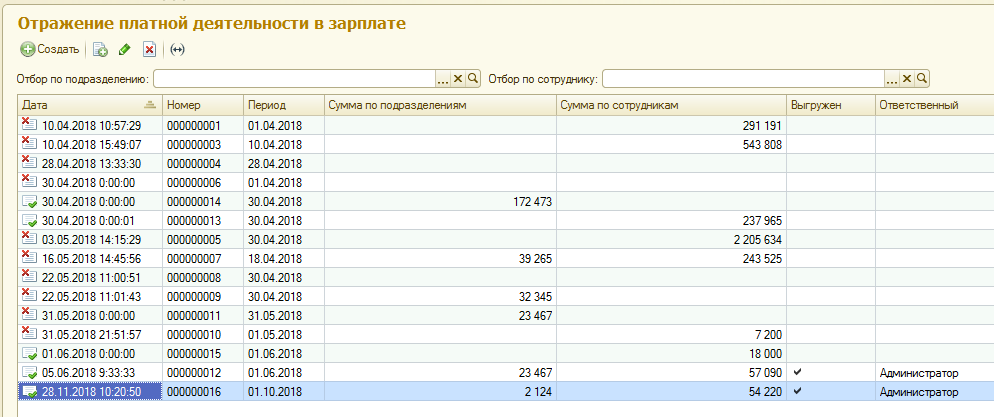Click Сумма по подразделениям column header
994x417 pixels.
point(441,105)
